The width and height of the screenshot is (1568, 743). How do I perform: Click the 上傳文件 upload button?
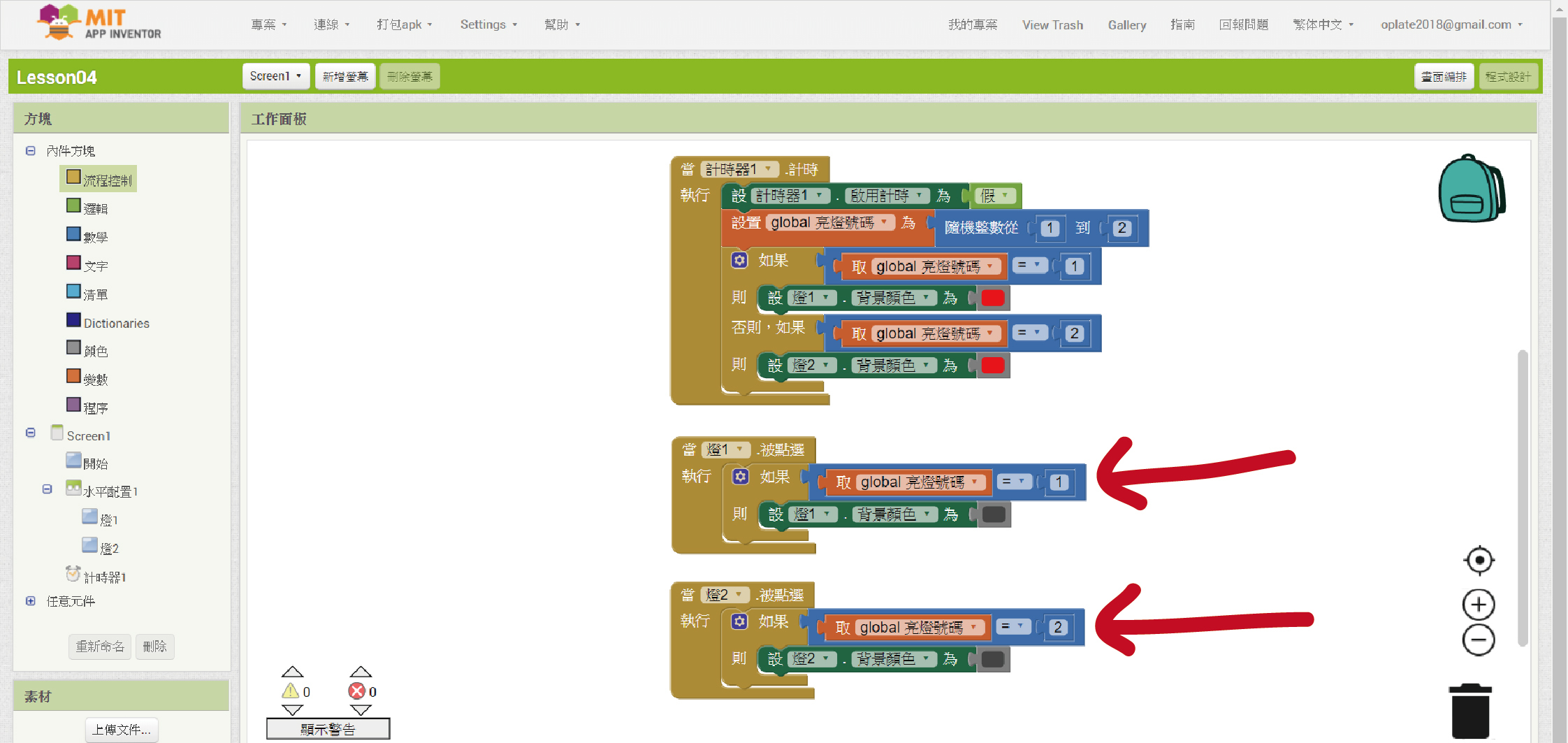(122, 730)
